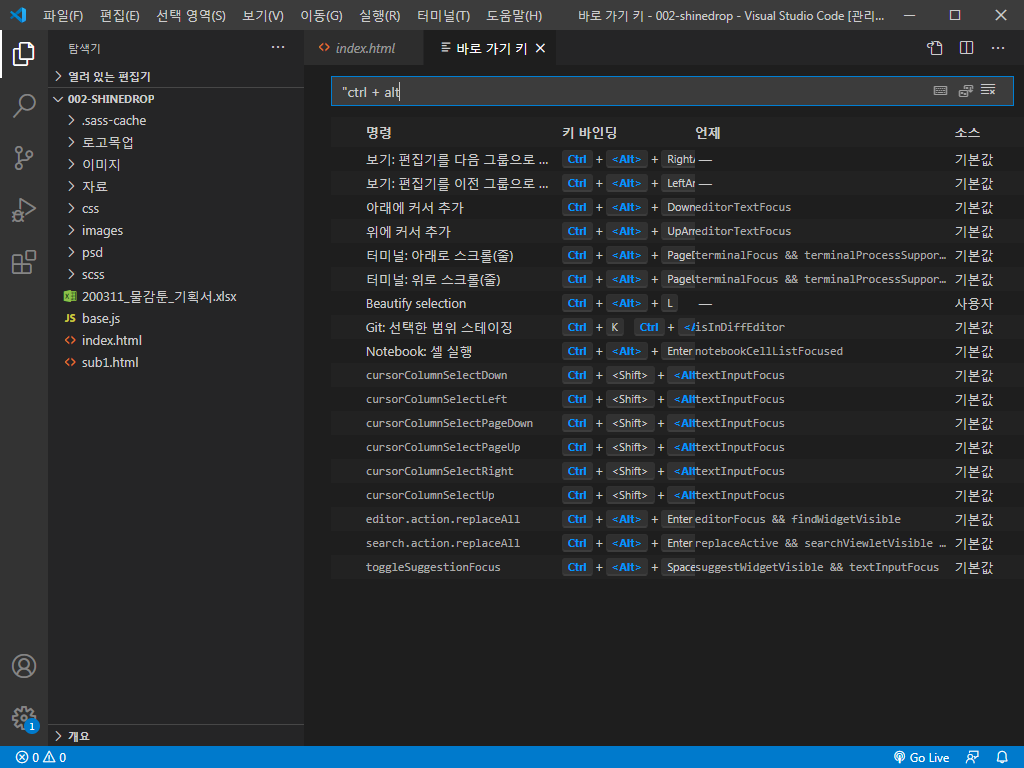
Task: Close the 바로 가기 키 tab
Action: point(540,48)
